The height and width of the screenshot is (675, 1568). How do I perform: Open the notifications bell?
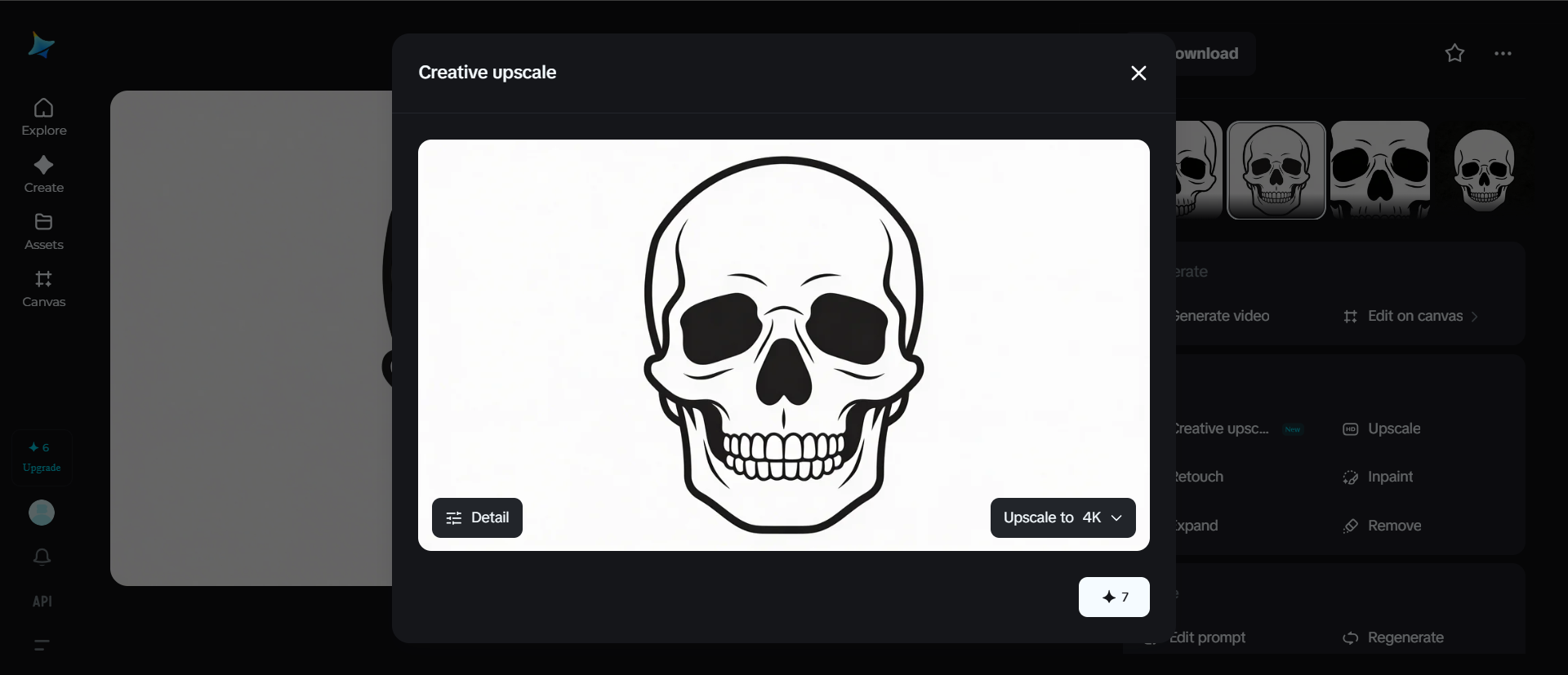(x=42, y=557)
